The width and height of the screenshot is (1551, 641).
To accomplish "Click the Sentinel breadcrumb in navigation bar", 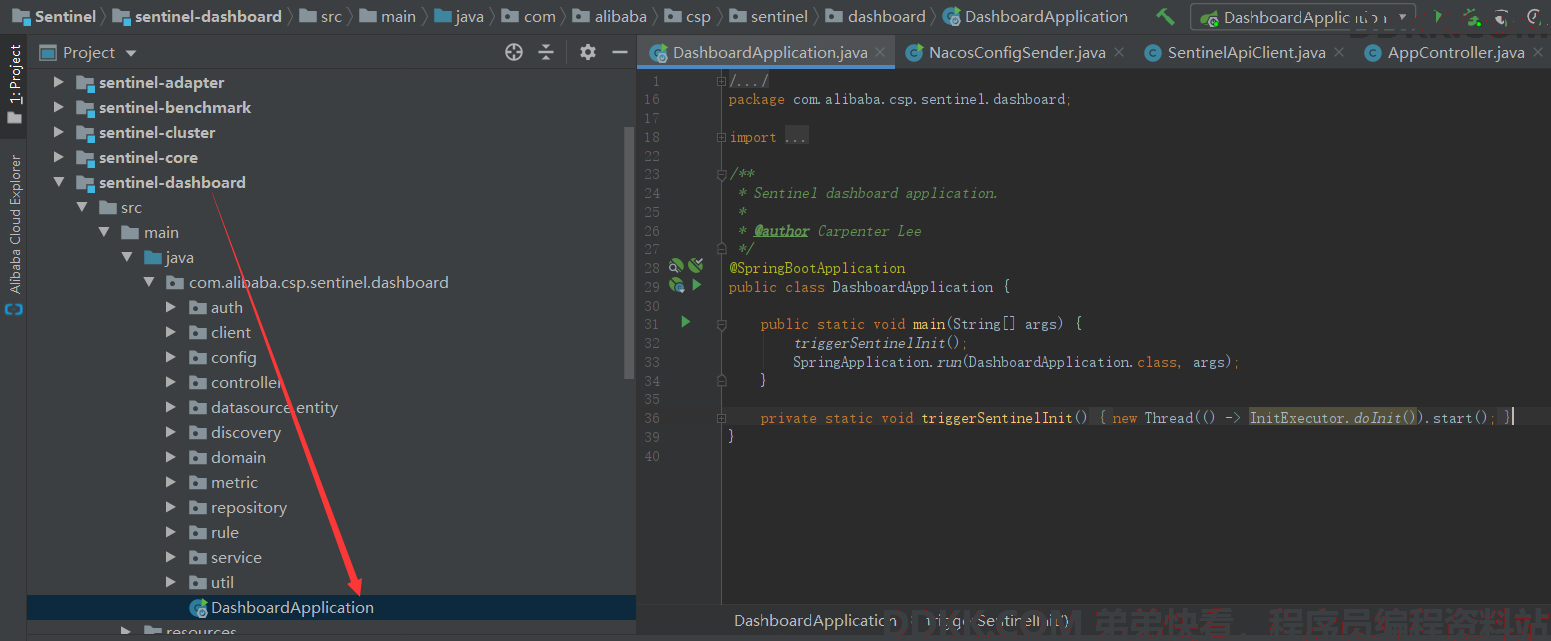I will [65, 16].
